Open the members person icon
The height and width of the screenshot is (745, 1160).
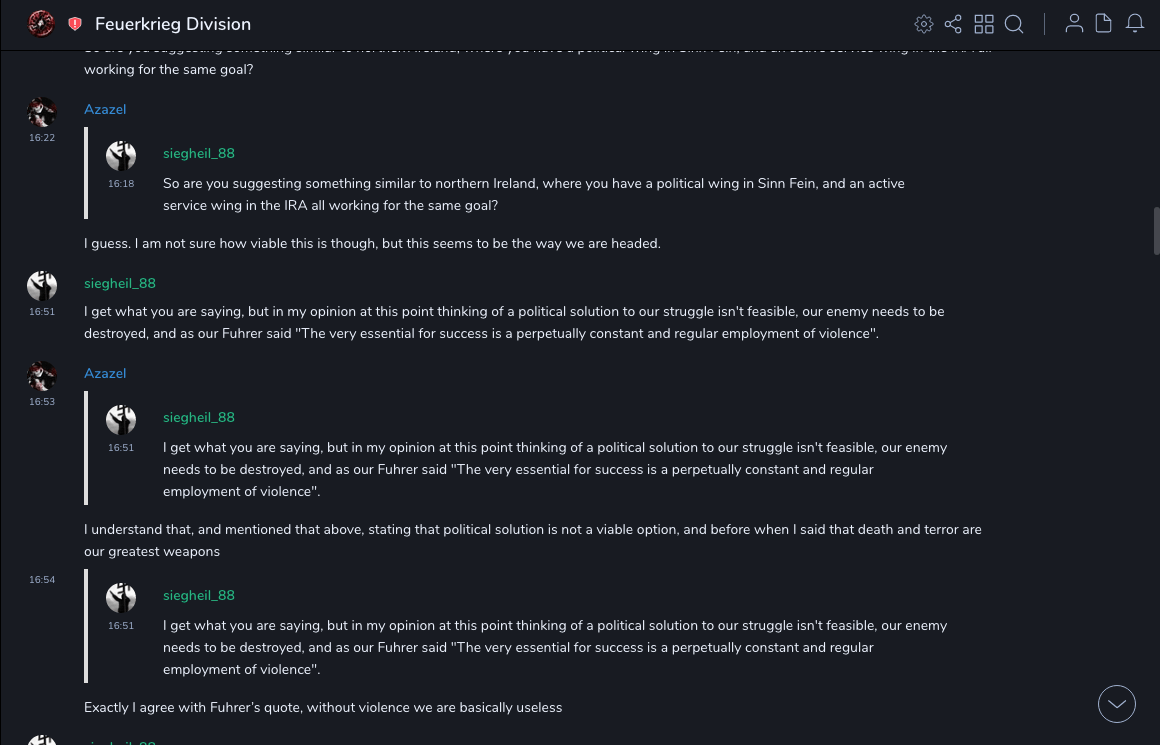[x=1074, y=23]
